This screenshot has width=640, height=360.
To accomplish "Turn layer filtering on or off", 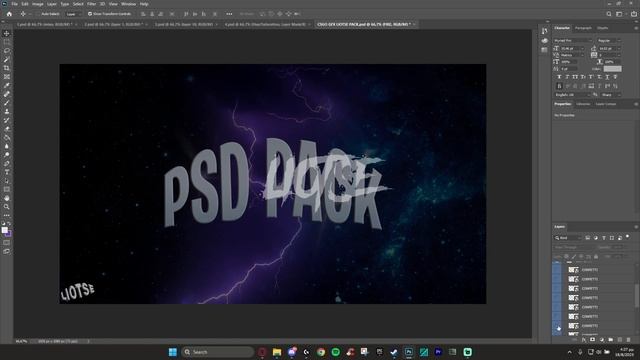I will point(628,237).
